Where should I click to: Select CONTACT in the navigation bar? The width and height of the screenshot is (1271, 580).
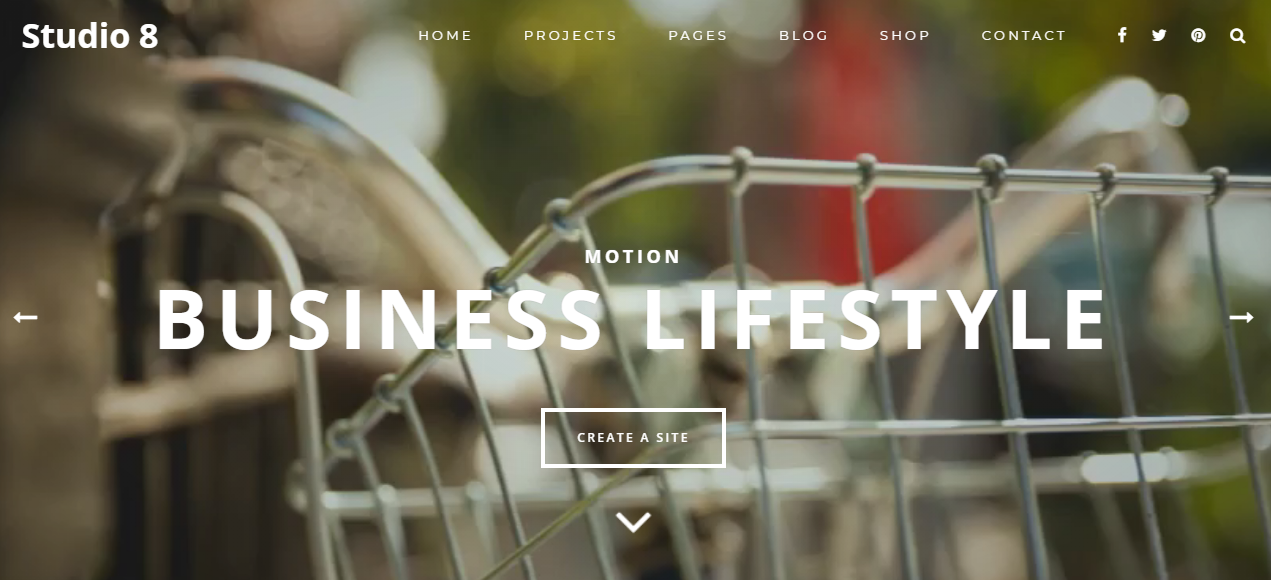coord(1024,35)
